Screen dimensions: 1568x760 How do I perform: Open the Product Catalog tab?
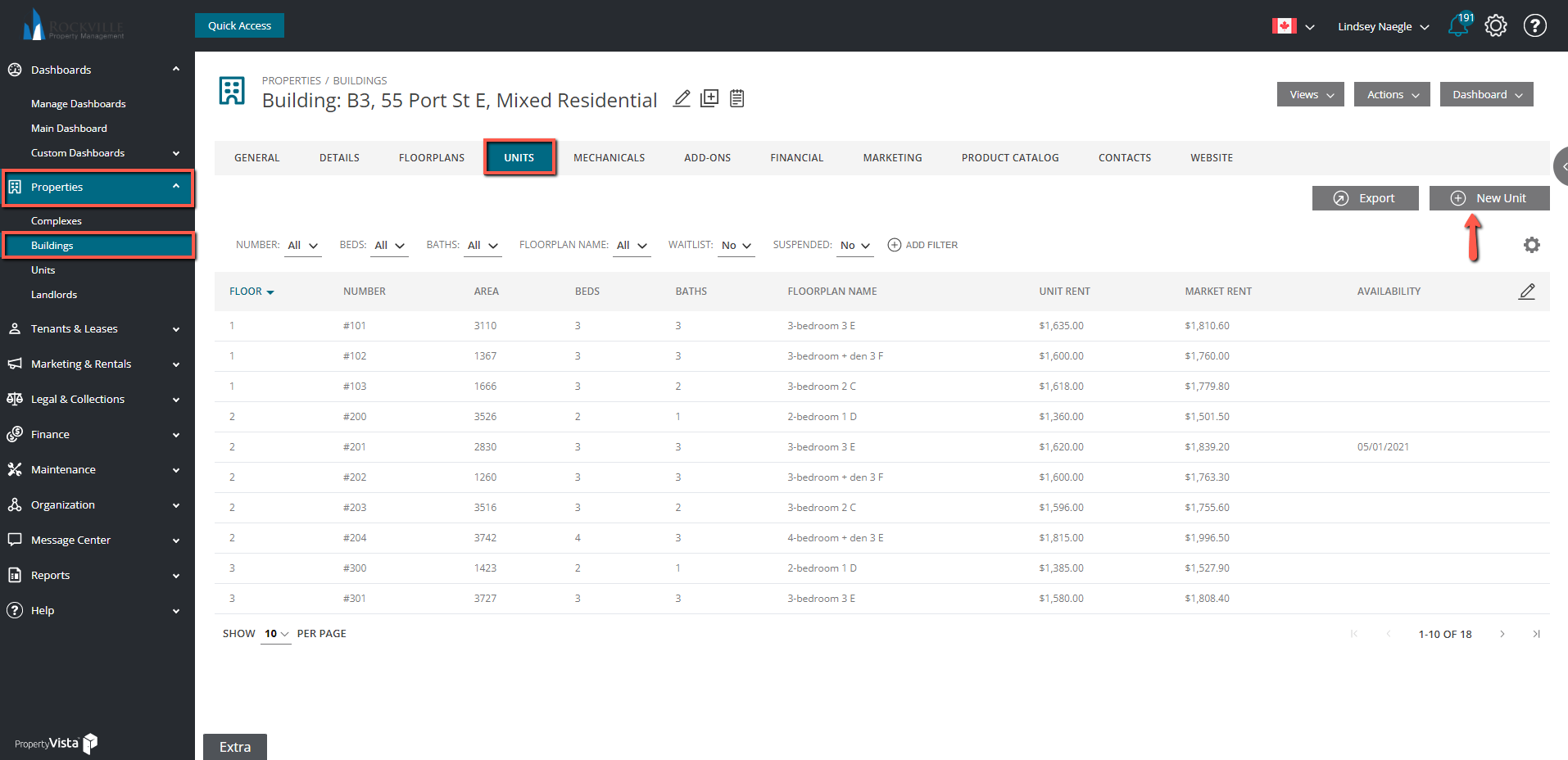tap(1010, 158)
